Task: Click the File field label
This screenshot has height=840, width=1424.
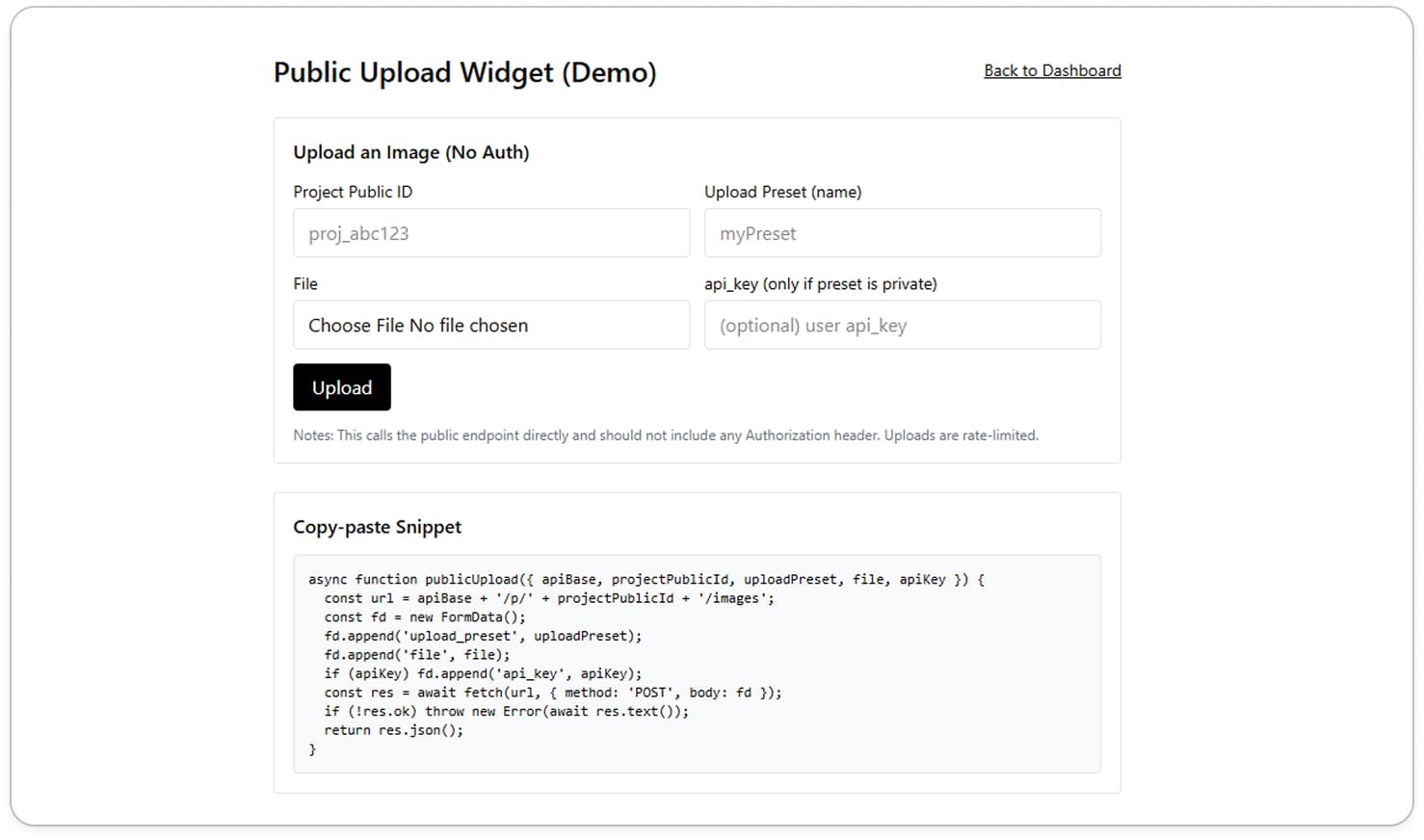Action: pyautogui.click(x=304, y=284)
